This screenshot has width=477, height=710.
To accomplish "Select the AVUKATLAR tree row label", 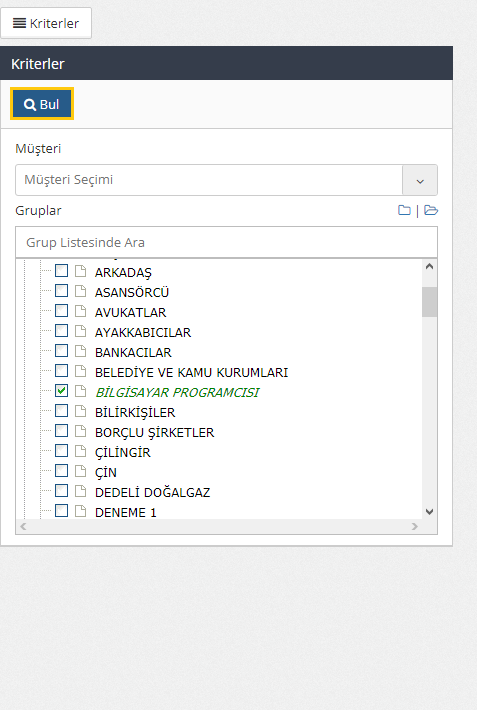I will (x=130, y=312).
